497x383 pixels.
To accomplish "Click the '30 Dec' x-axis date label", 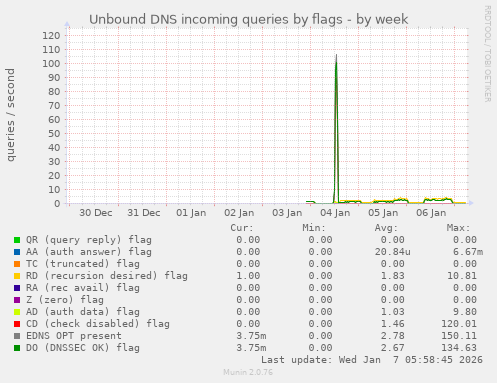I will [x=96, y=213].
